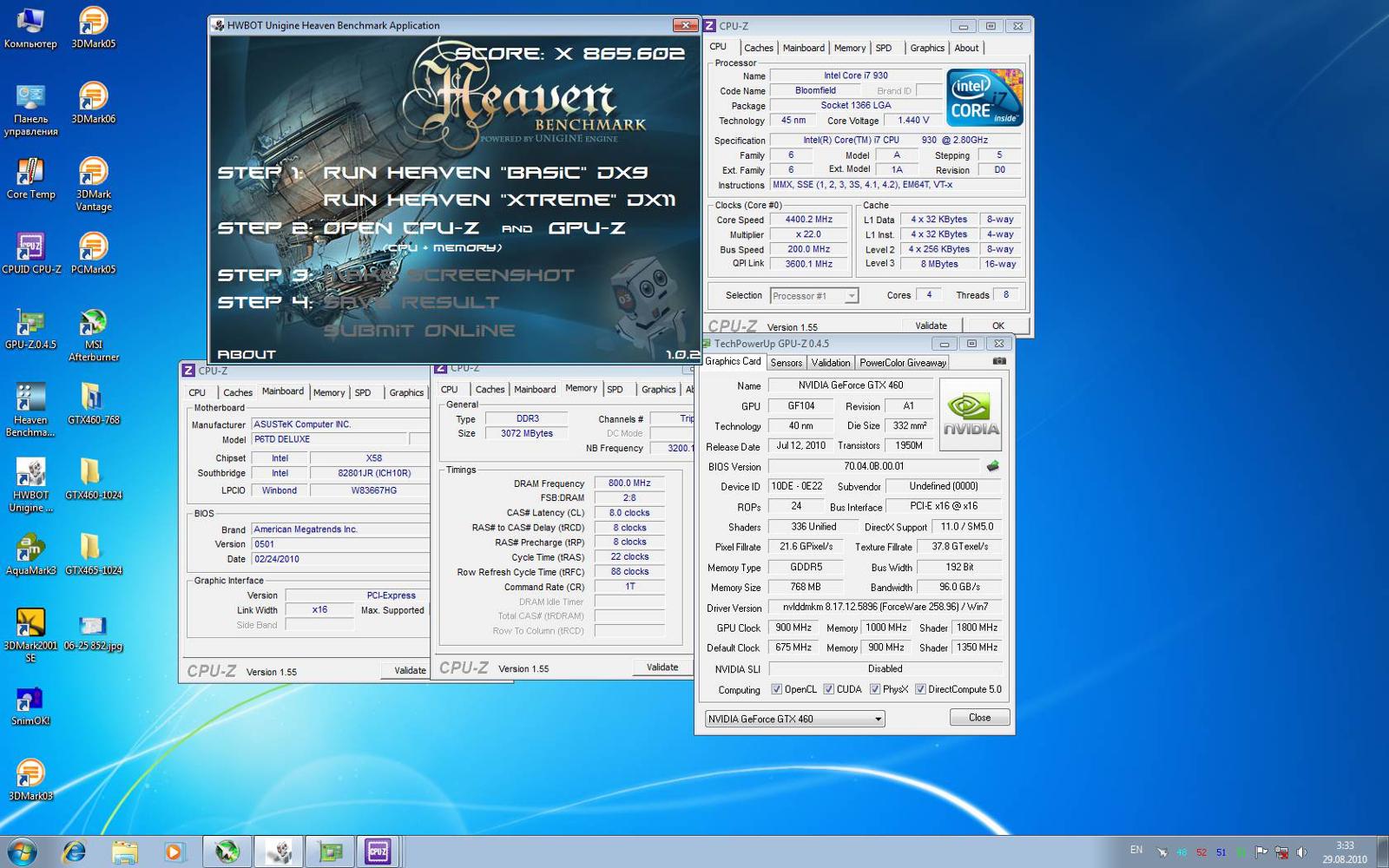This screenshot has height=868, width=1389.
Task: Open the Windows Start menu
Action: pos(22,852)
